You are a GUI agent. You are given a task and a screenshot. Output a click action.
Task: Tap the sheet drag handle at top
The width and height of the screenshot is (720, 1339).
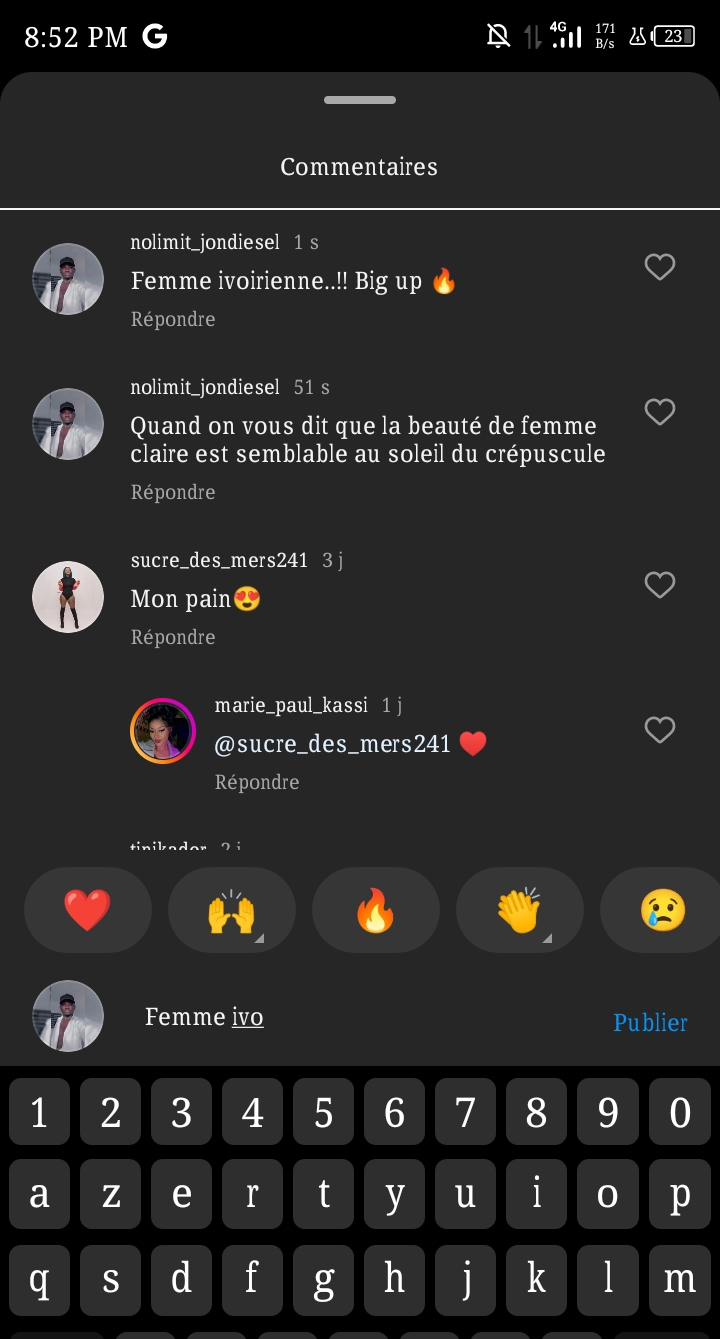pos(360,100)
